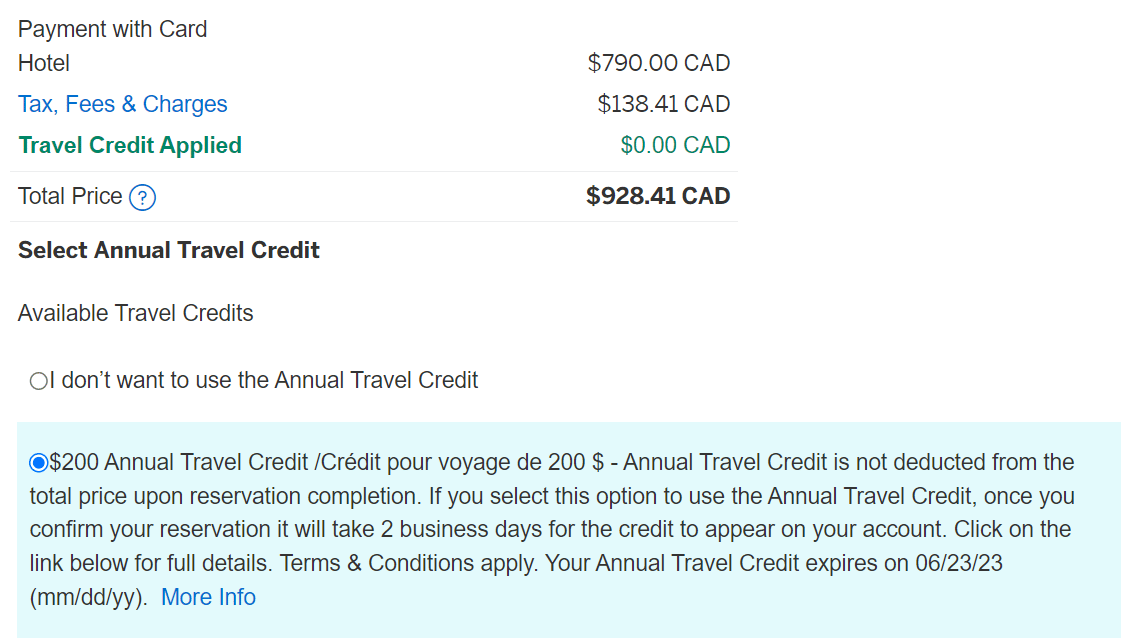This screenshot has height=640, width=1126.
Task: Click the 06/23/23 expiry date text
Action: pyautogui.click(x=958, y=563)
